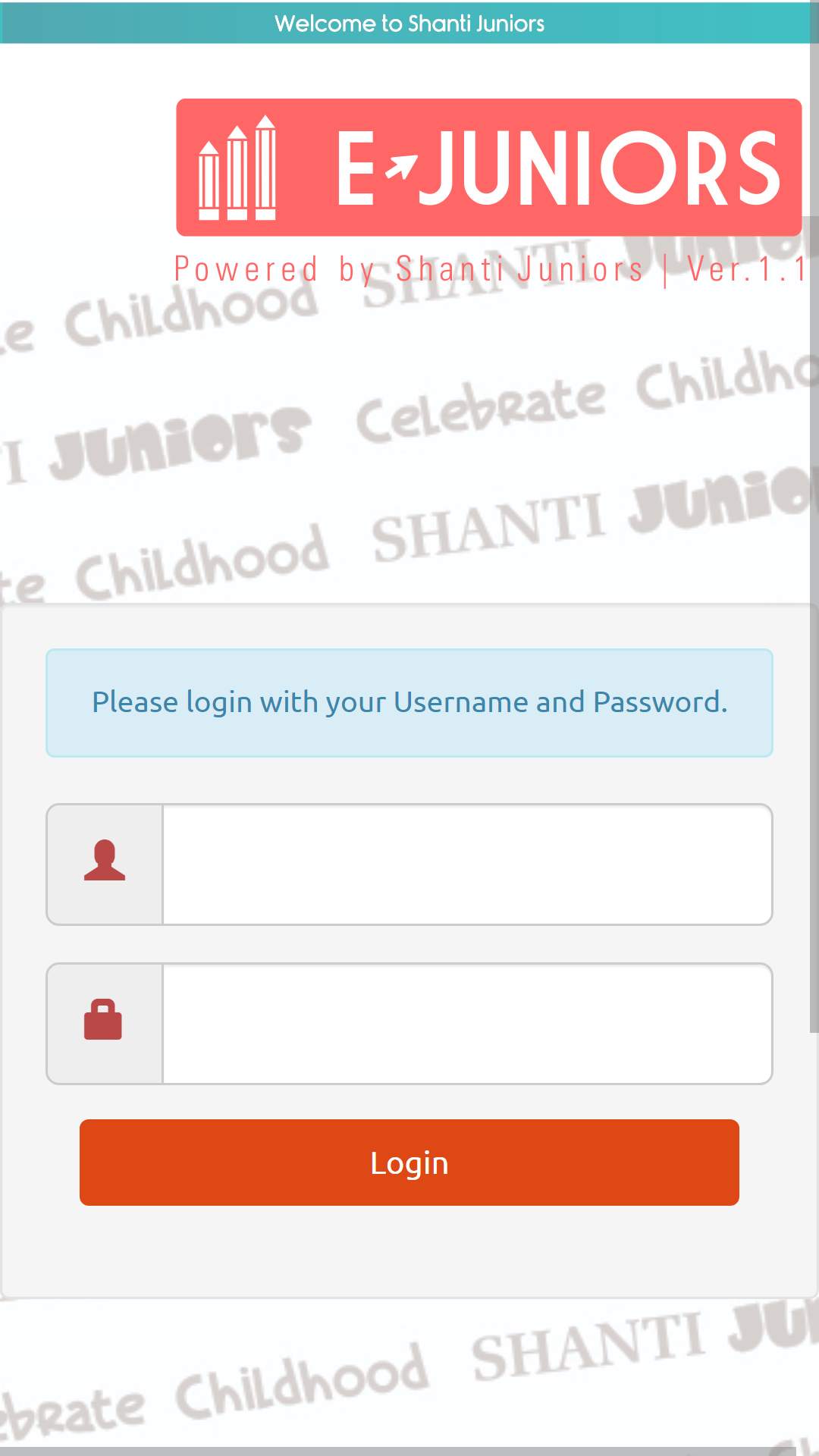
Task: Click the Powered by Shanti Juniors tagline
Action: (x=409, y=270)
